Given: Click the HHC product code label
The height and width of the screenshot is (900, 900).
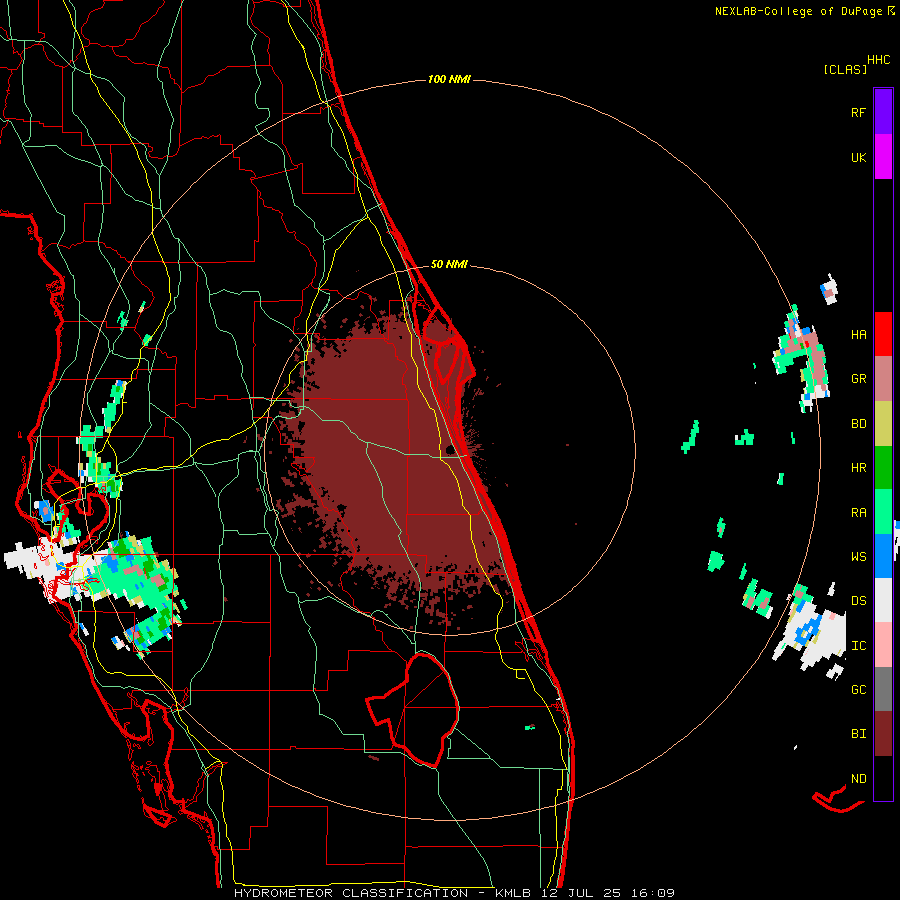Looking at the screenshot, I should (879, 60).
